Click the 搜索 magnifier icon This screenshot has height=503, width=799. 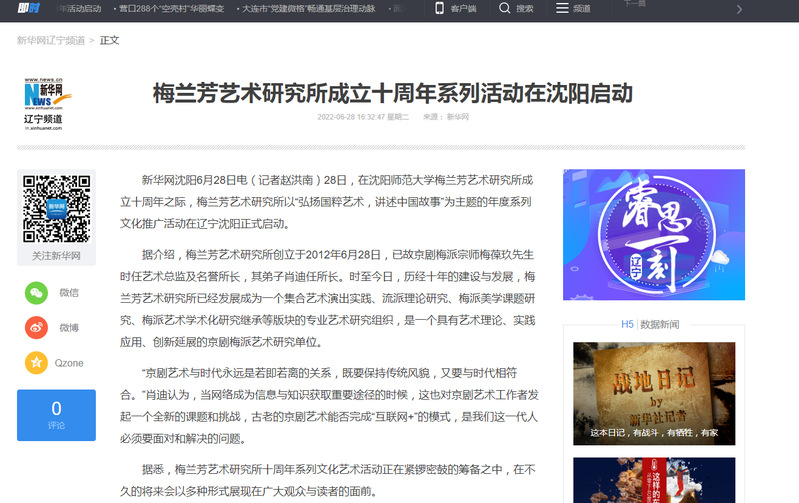click(506, 9)
